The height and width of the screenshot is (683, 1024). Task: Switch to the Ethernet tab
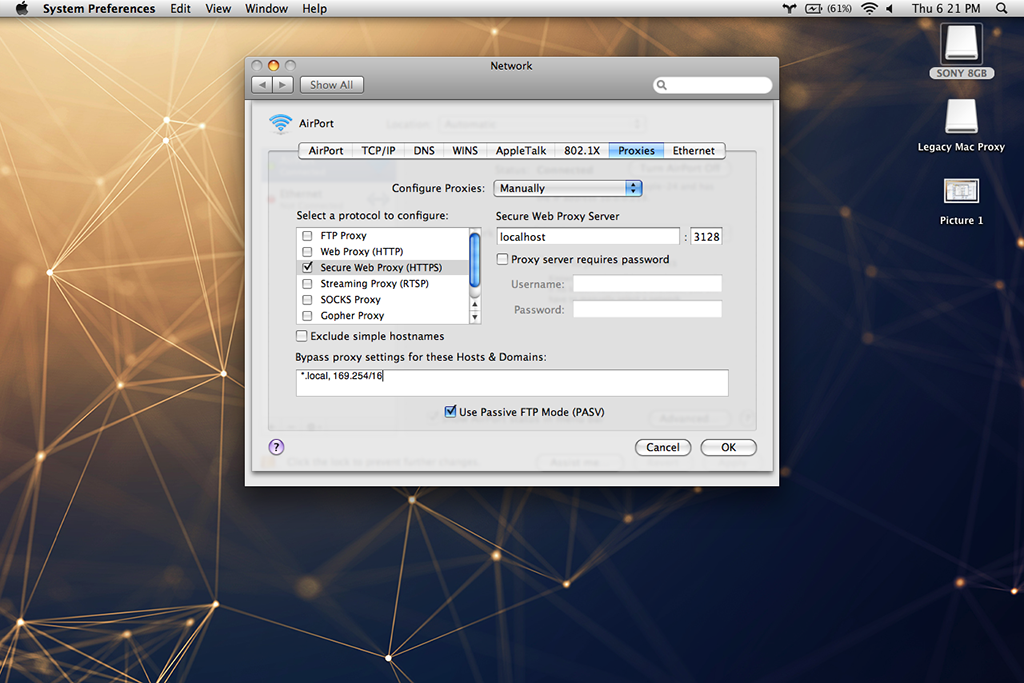(694, 151)
